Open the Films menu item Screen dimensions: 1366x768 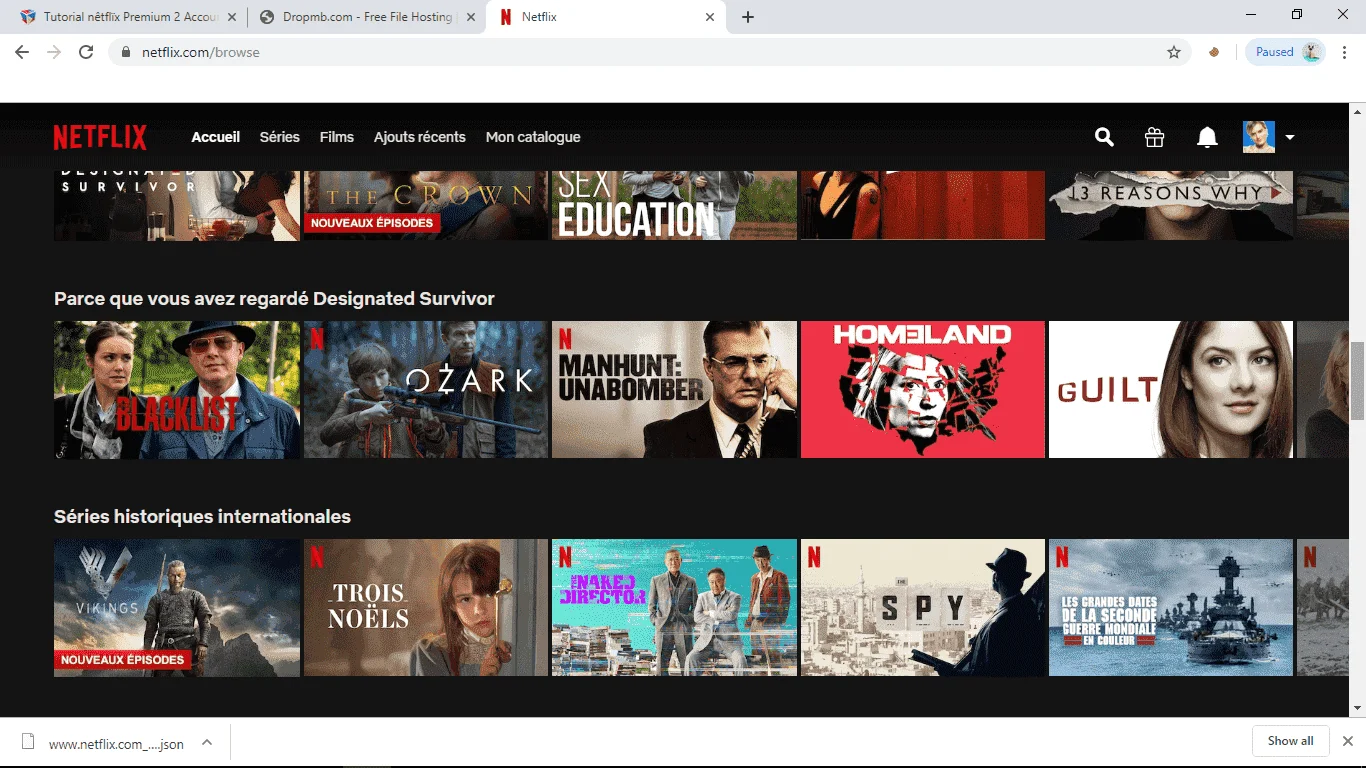(337, 137)
